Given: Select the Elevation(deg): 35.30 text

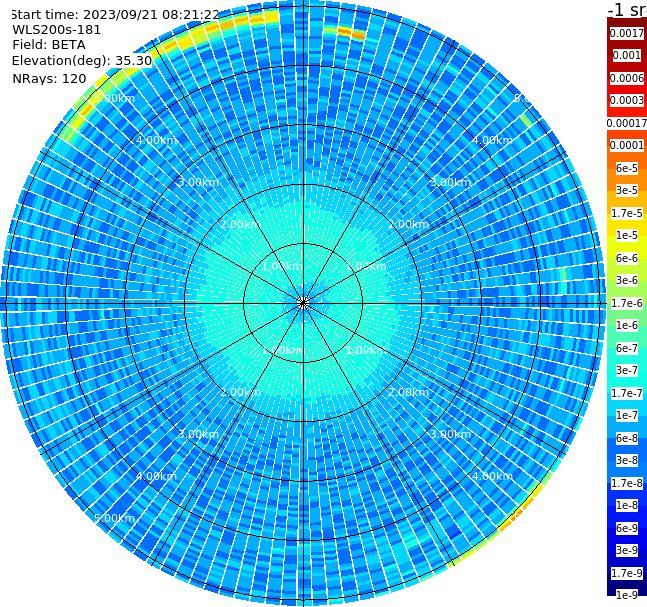Looking at the screenshot, I should (82, 61).
